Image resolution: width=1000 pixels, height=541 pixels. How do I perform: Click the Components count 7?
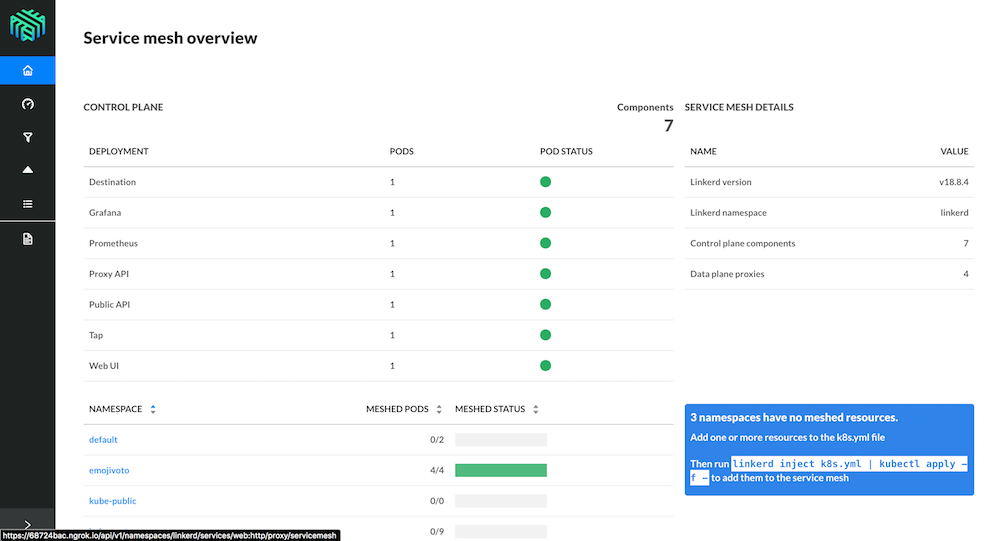668,126
